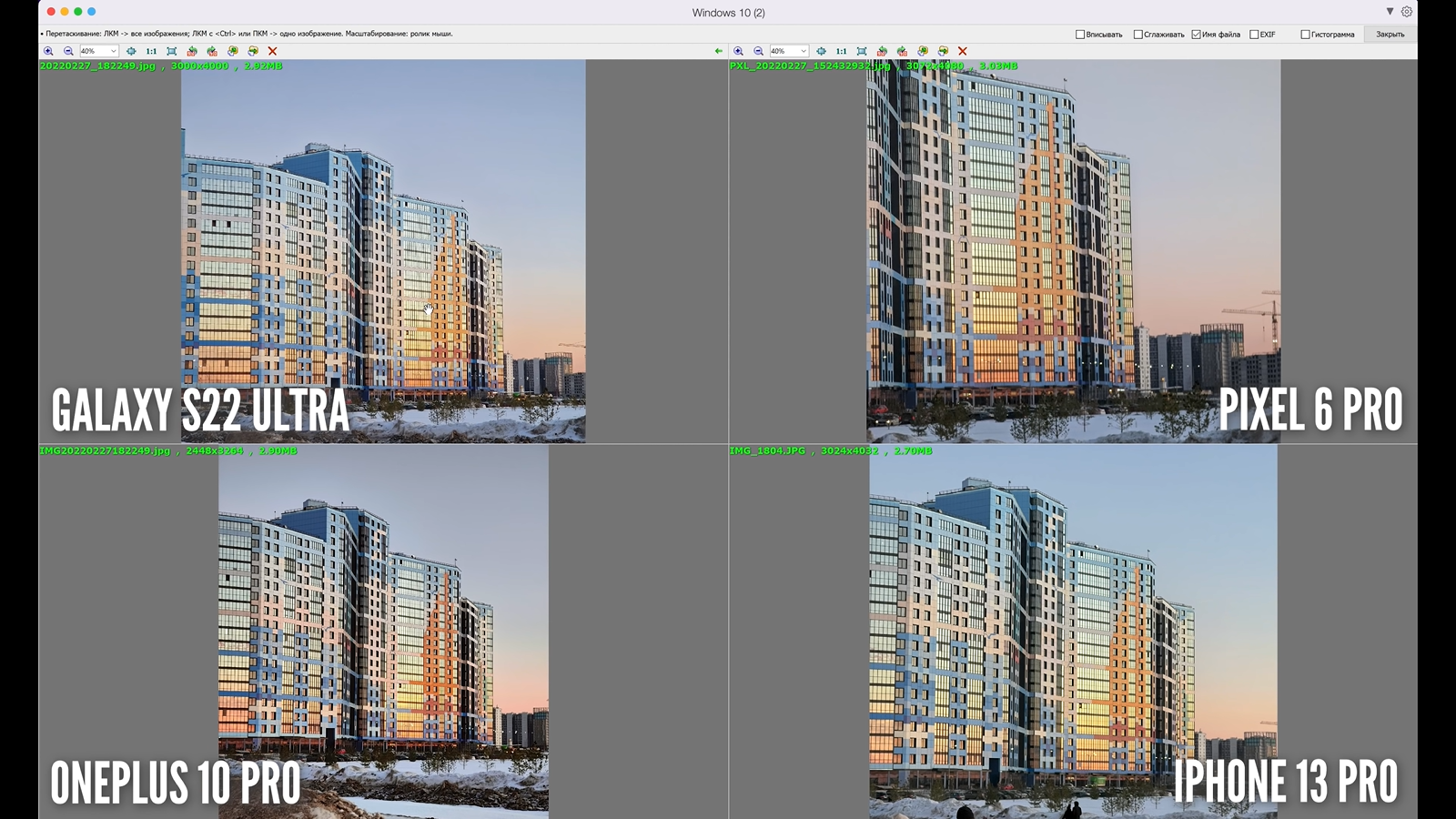1456x819 pixels.
Task: Rotate left panel image counterclockwise
Action: (192, 51)
